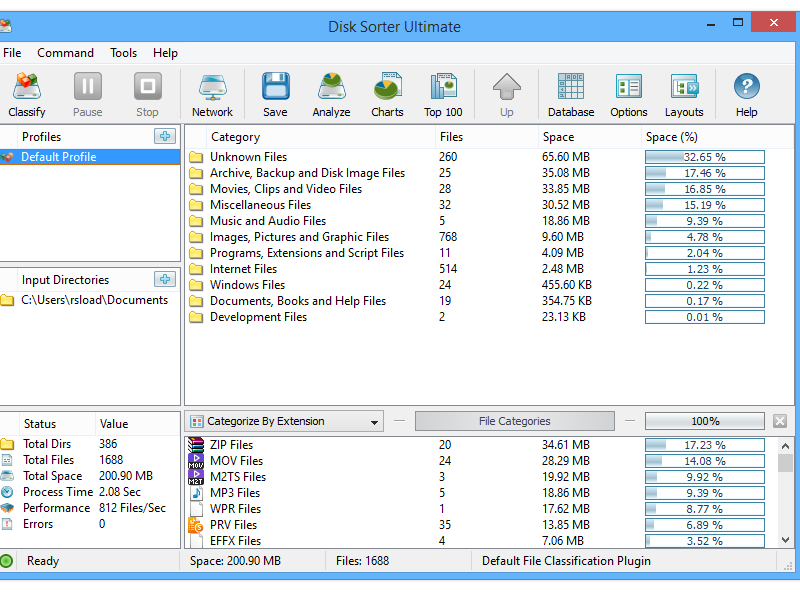Select the Default Profile entry
Viewport: 800px width, 598px height.
(90, 157)
